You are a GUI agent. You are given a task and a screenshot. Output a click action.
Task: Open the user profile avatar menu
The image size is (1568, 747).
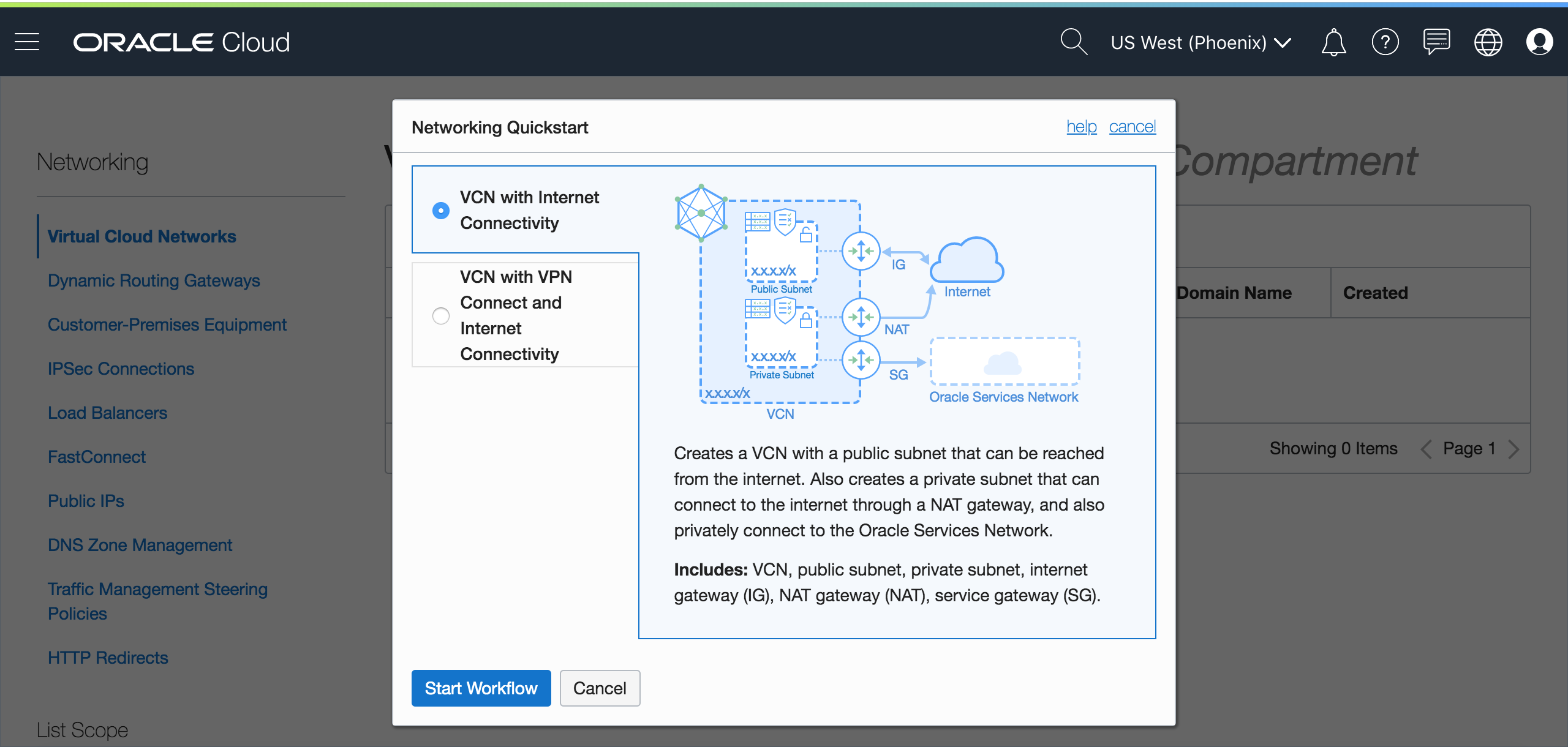click(1539, 42)
